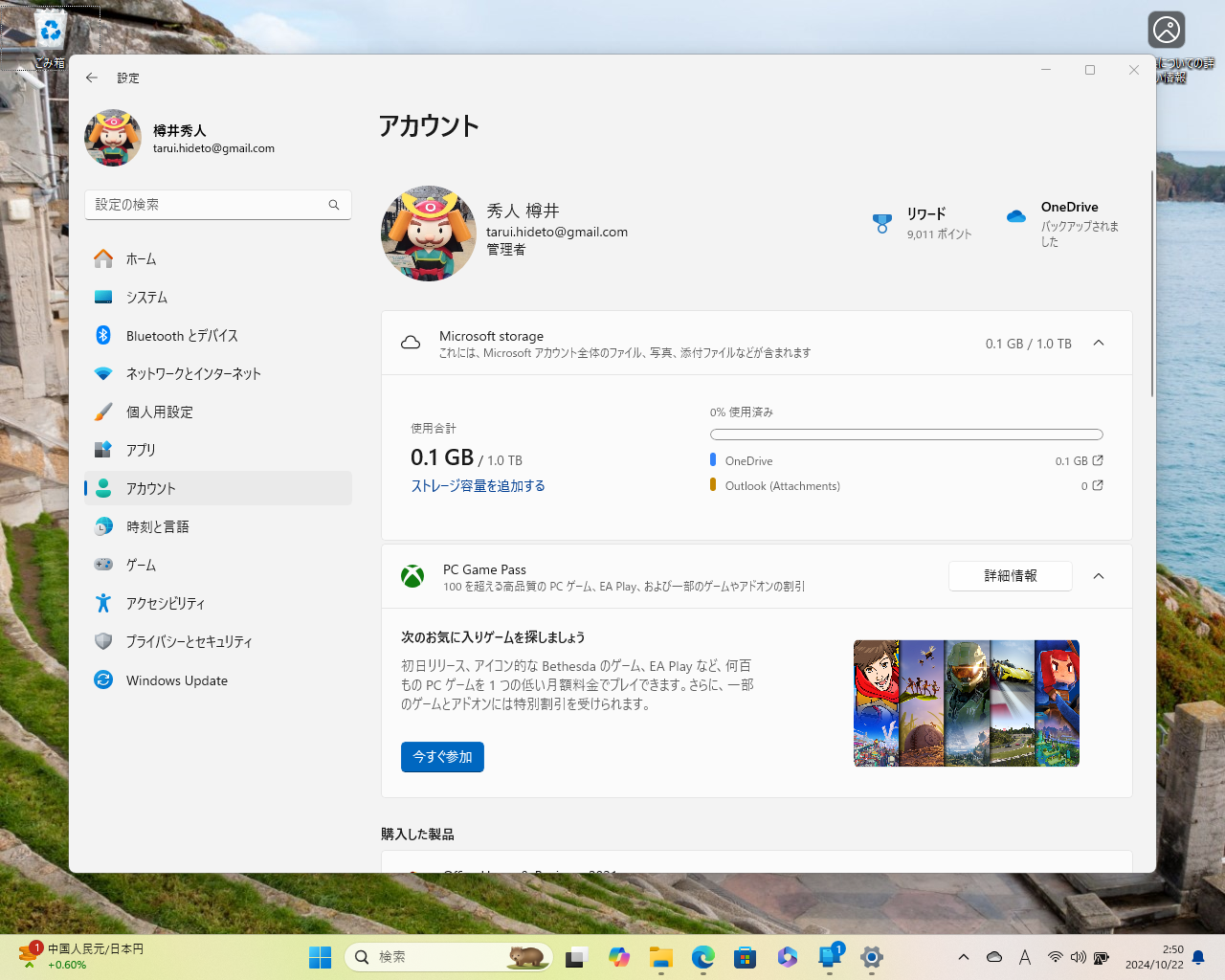Click the 次のお気に入りゲームを探しましょう heading

click(493, 637)
